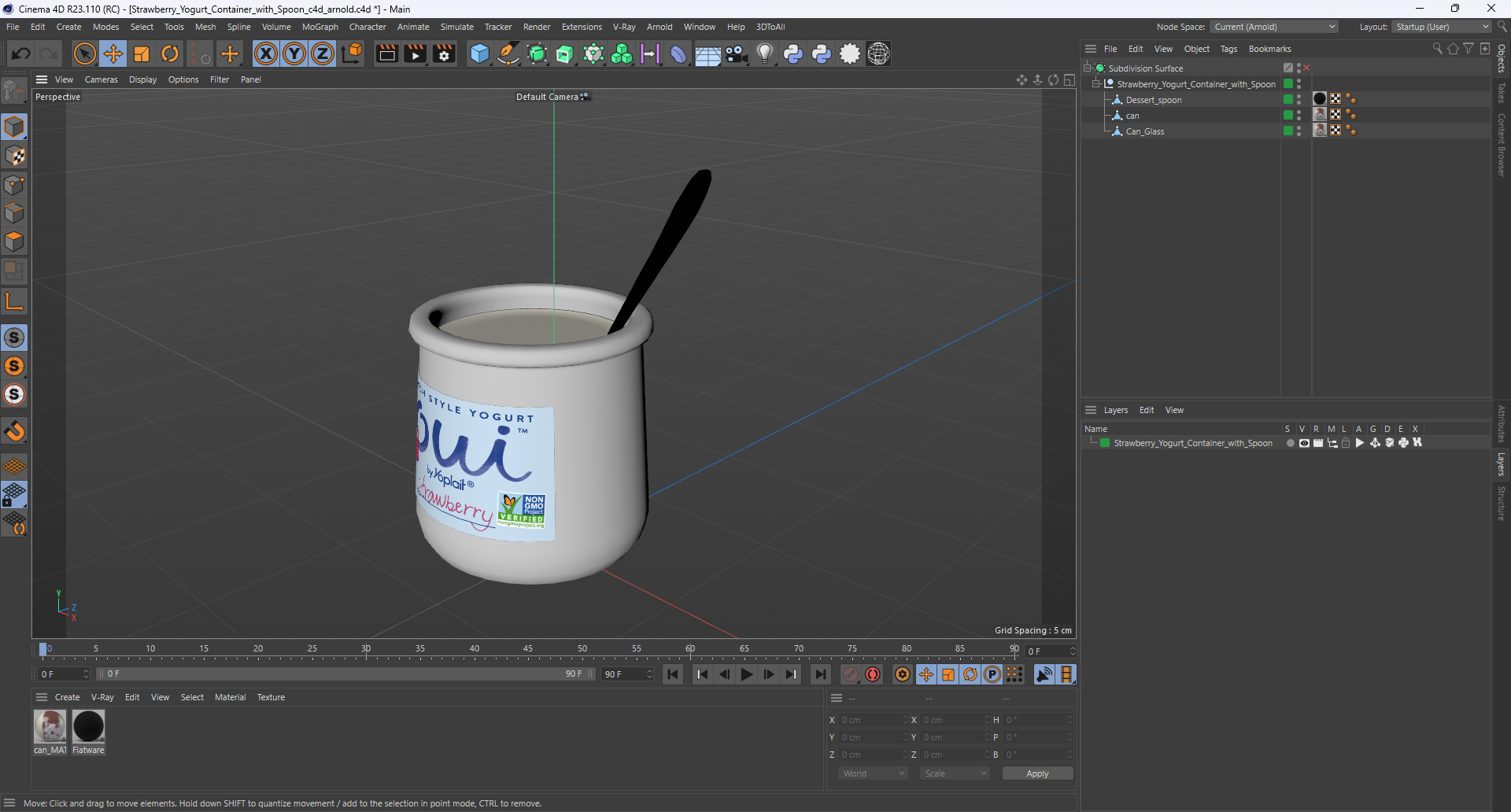Toggle Dessert_spoon layer color square
This screenshot has height=812, width=1511.
pos(1288,100)
